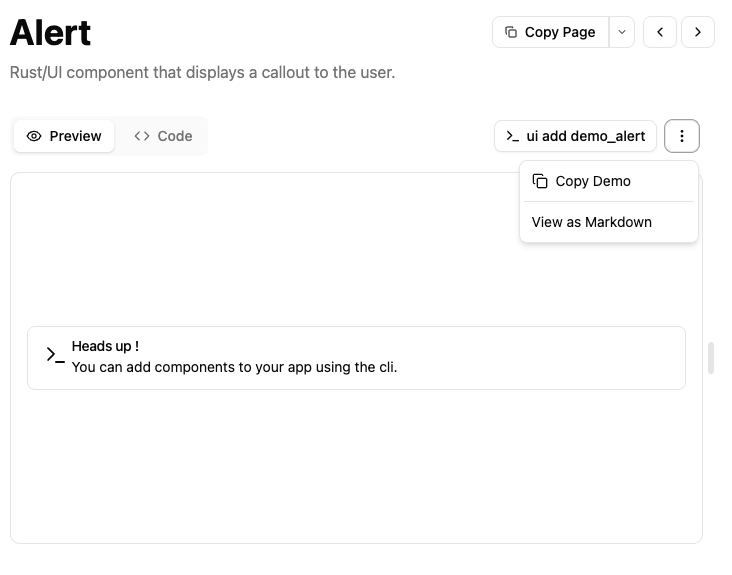
Task: Click the terminal icon inside the alert
Action: tap(55, 355)
